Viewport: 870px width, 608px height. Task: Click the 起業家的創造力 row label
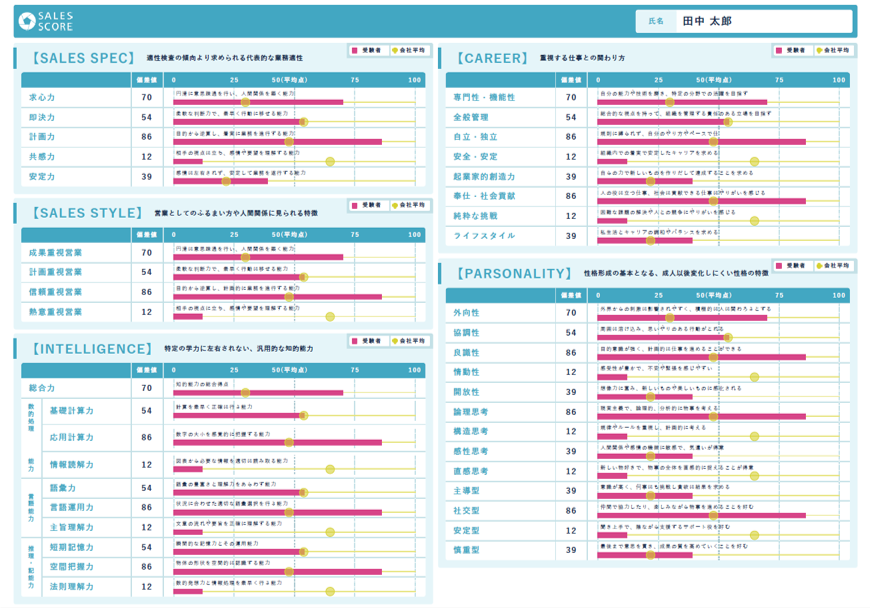pyautogui.click(x=486, y=177)
